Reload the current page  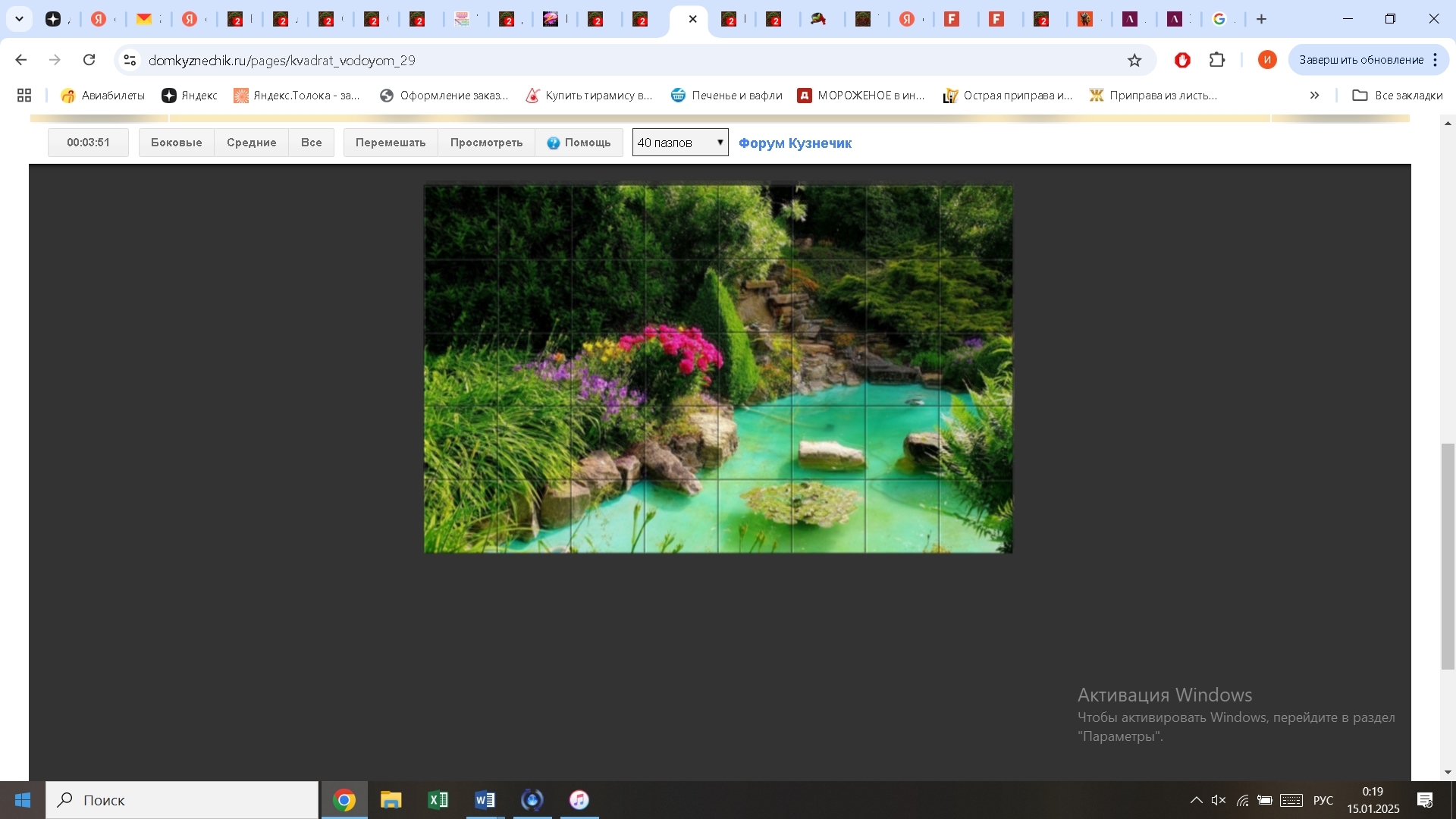click(x=89, y=60)
